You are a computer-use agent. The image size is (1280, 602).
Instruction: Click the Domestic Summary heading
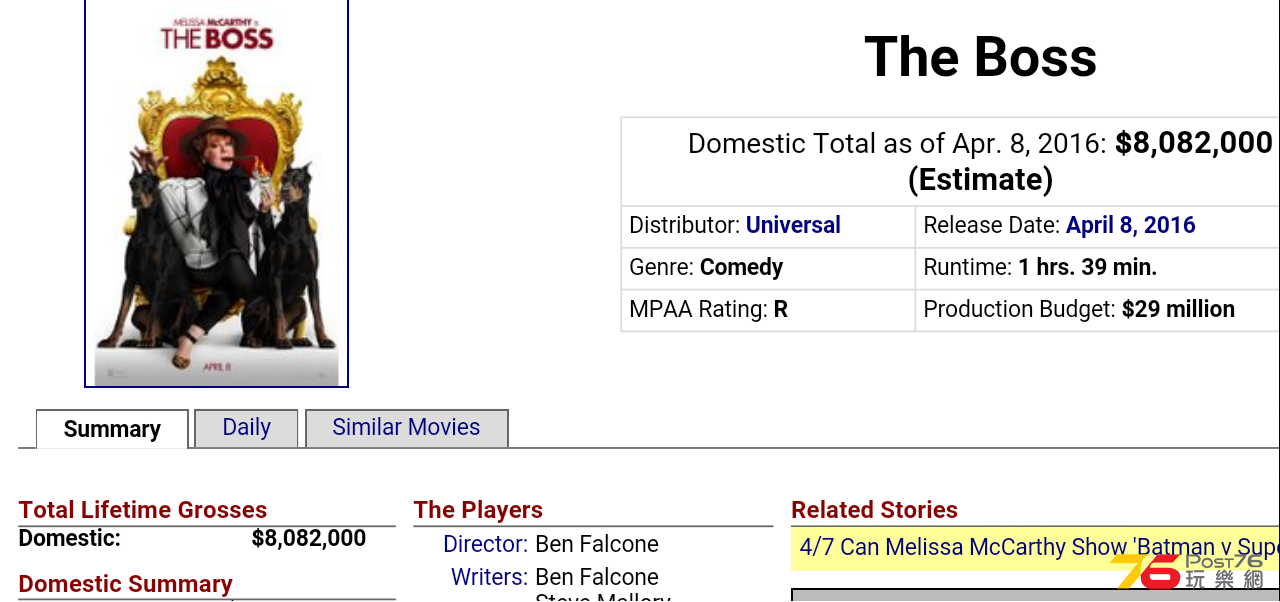click(126, 584)
